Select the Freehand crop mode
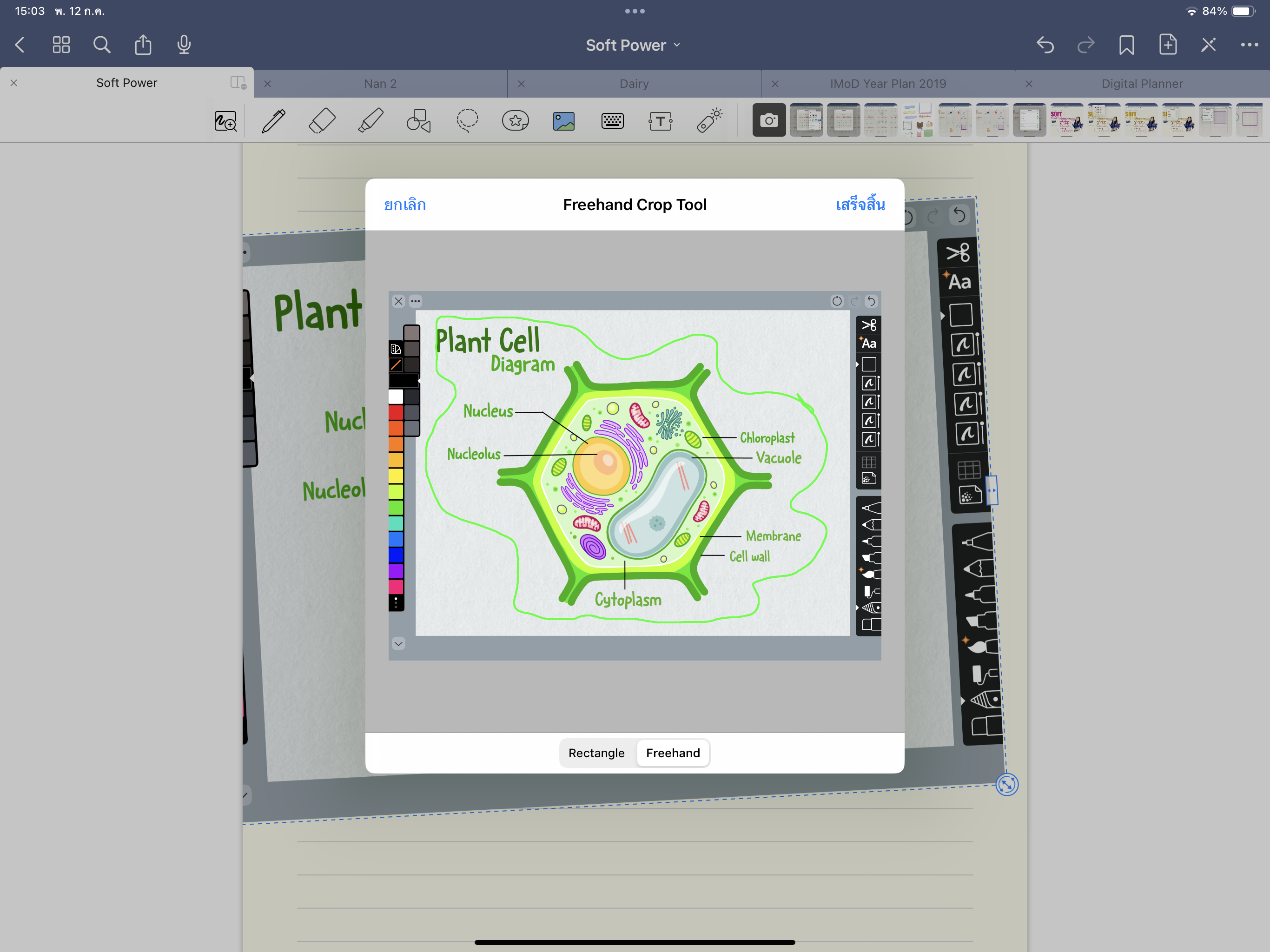 673,753
